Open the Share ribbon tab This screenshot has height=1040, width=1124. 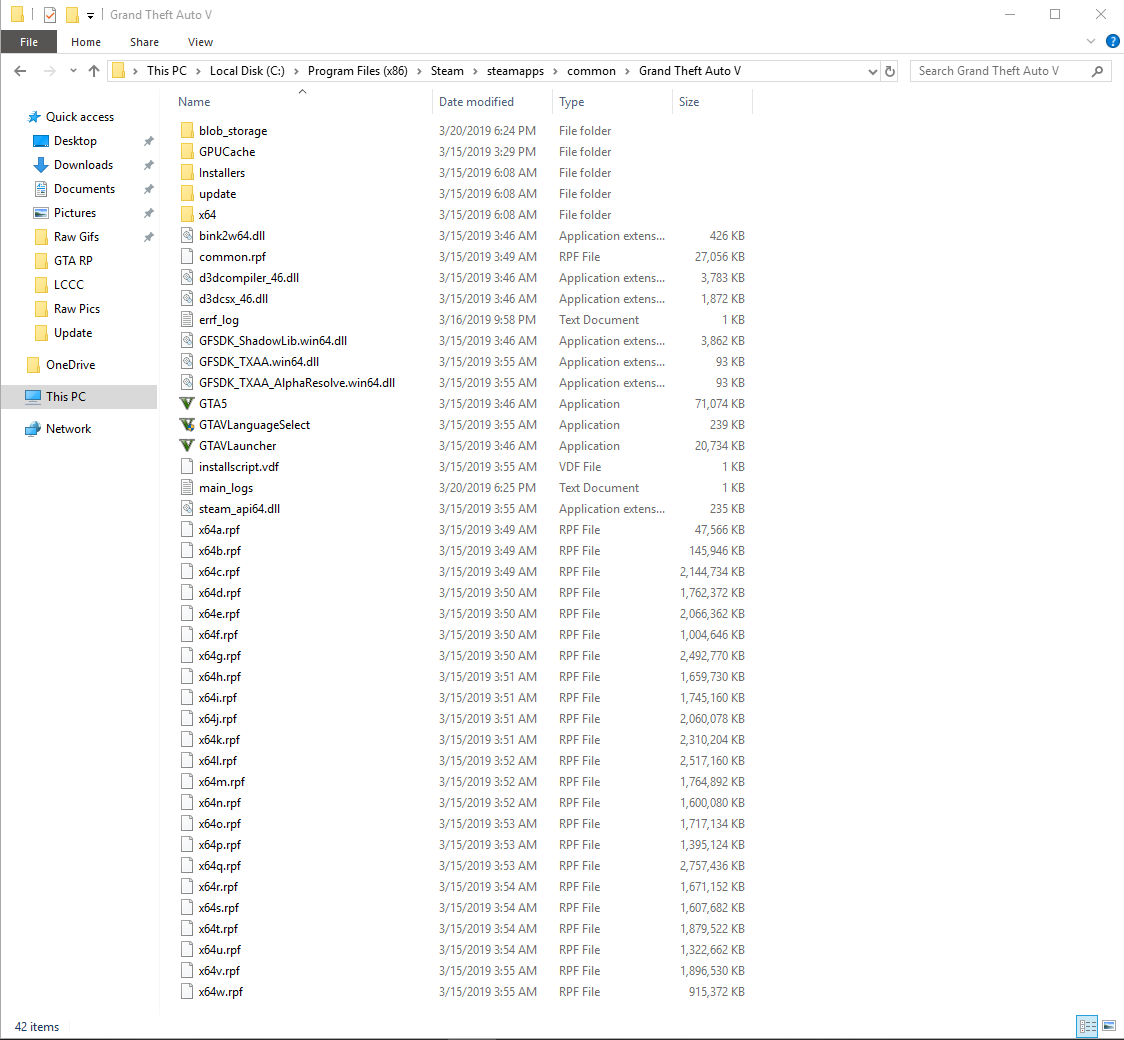[x=144, y=42]
